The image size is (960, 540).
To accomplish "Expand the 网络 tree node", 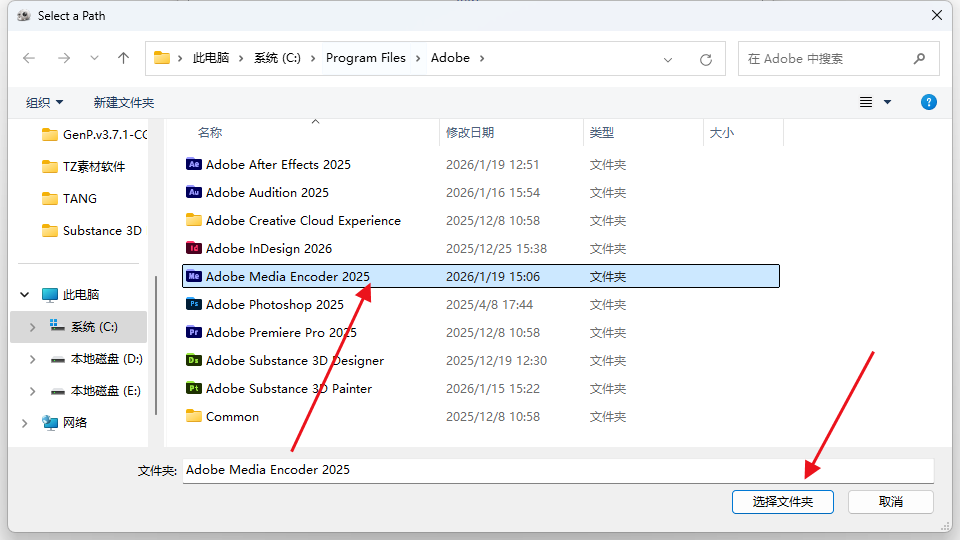I will tap(24, 422).
